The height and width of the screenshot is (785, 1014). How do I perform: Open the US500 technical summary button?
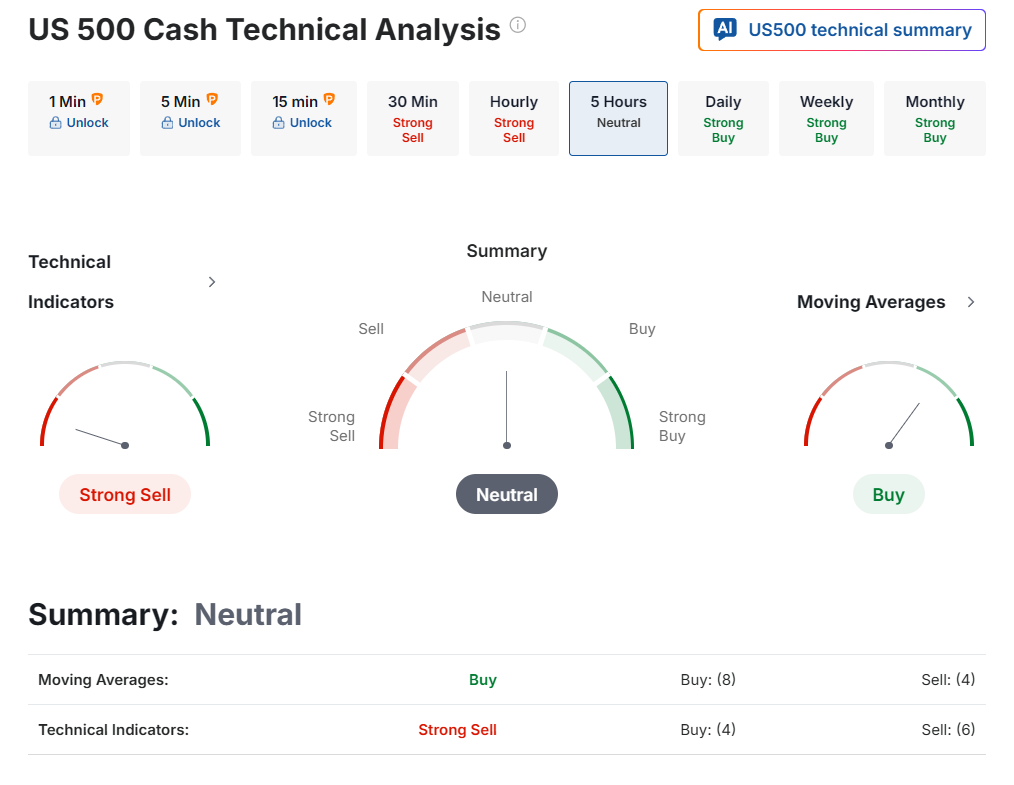pyautogui.click(x=841, y=30)
